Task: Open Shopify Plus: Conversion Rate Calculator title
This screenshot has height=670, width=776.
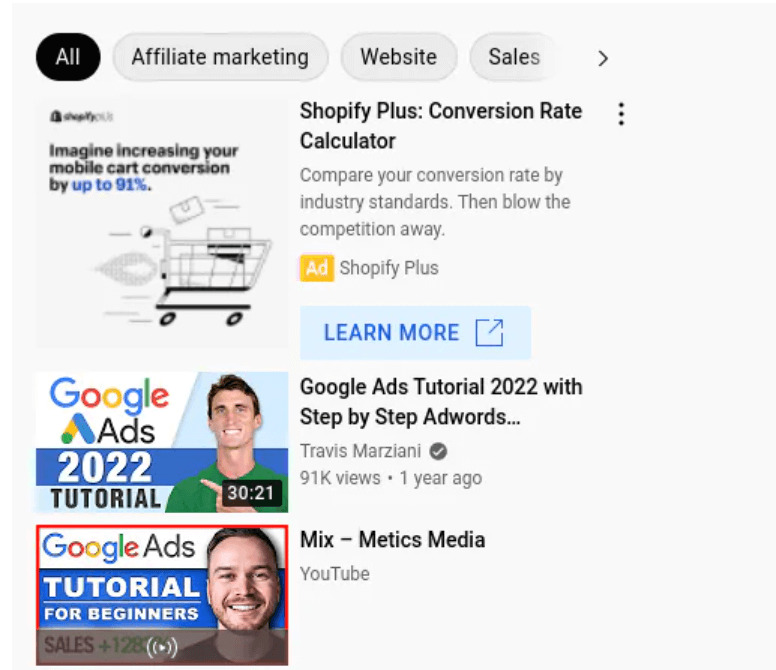Action: (441, 126)
